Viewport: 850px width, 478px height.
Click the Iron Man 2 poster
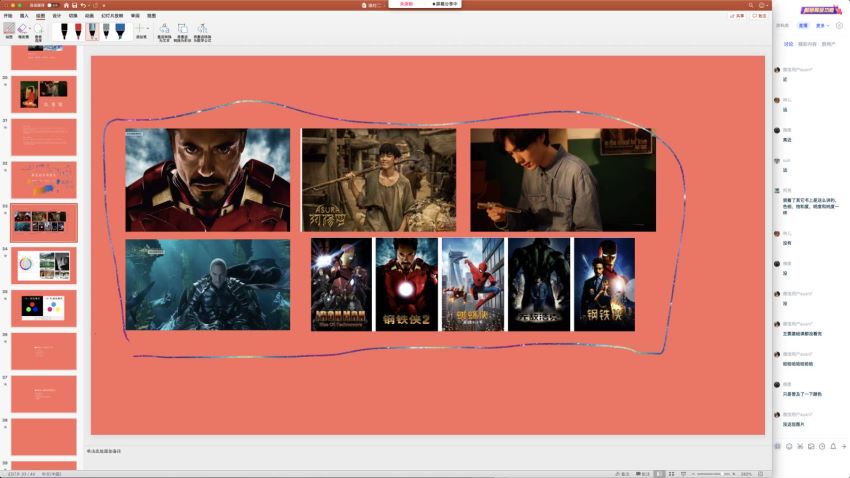coord(407,285)
